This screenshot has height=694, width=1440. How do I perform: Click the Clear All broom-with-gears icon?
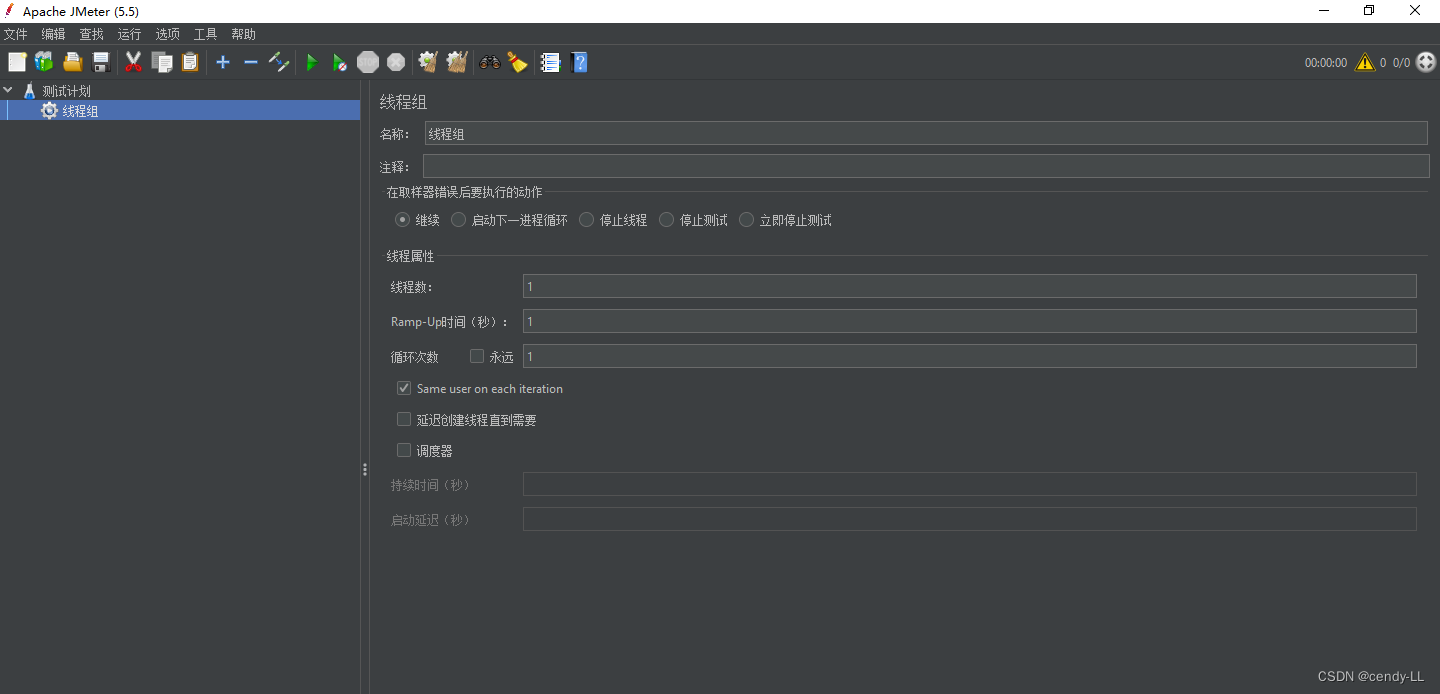click(456, 62)
